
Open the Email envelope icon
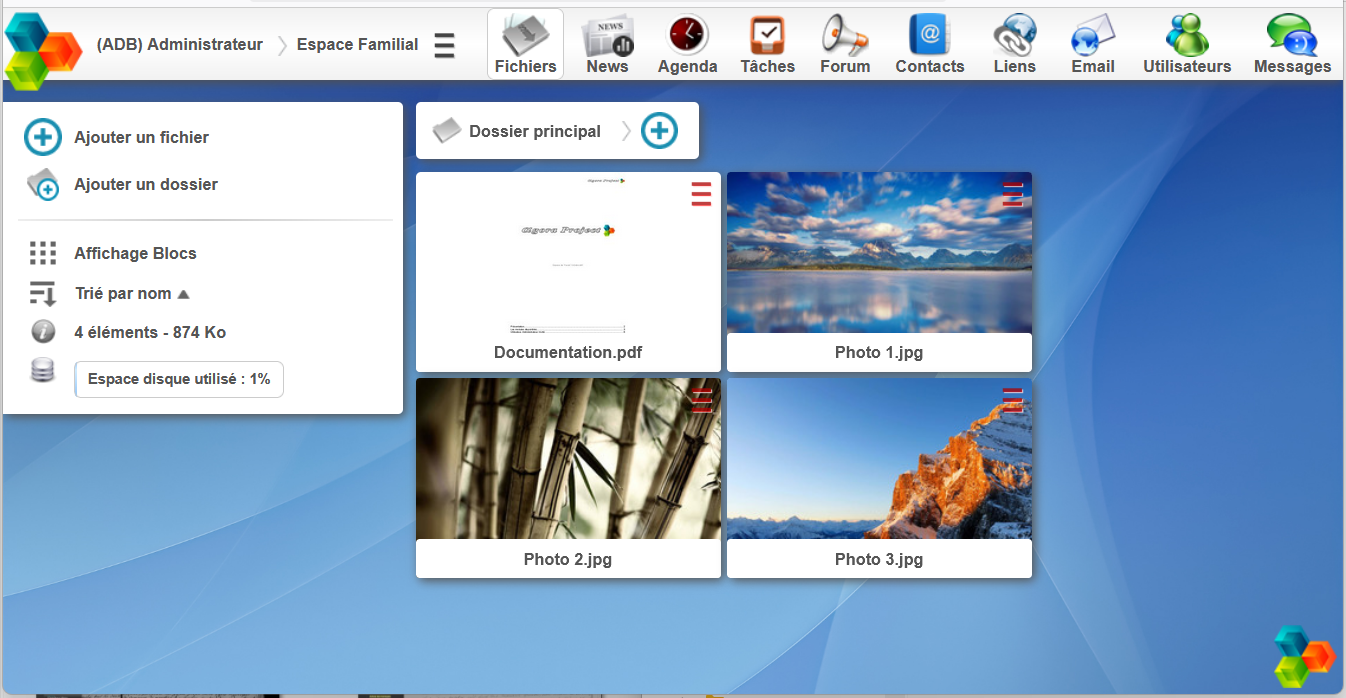tap(1092, 36)
